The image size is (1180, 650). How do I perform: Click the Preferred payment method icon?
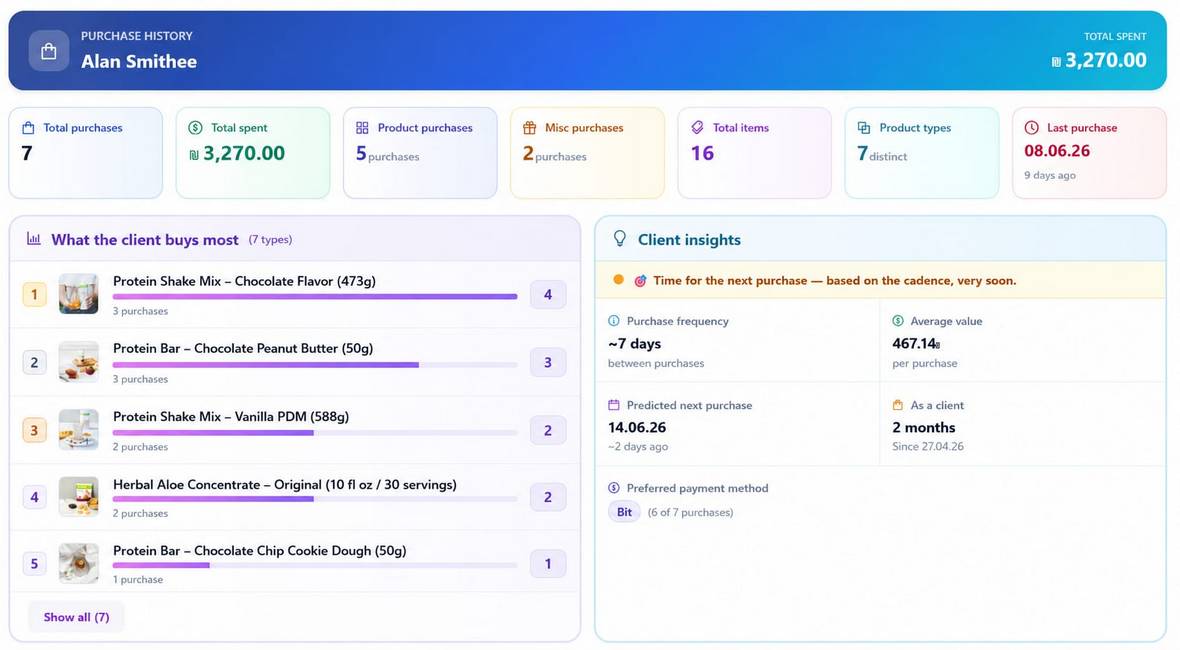[614, 488]
